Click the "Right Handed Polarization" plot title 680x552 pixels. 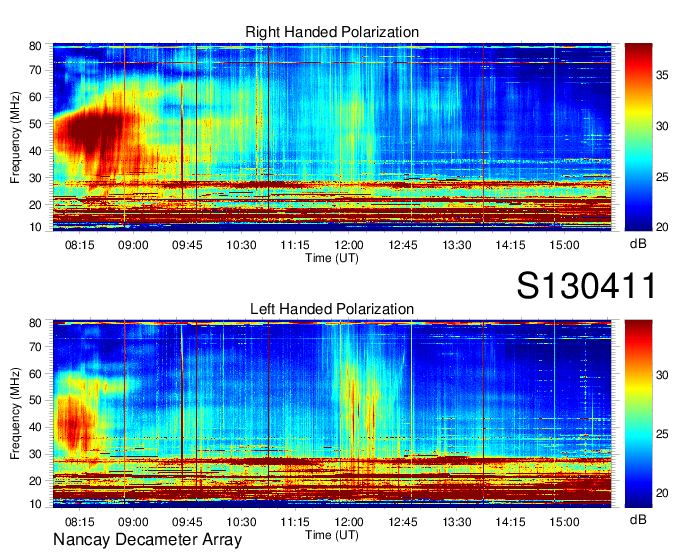point(332,32)
